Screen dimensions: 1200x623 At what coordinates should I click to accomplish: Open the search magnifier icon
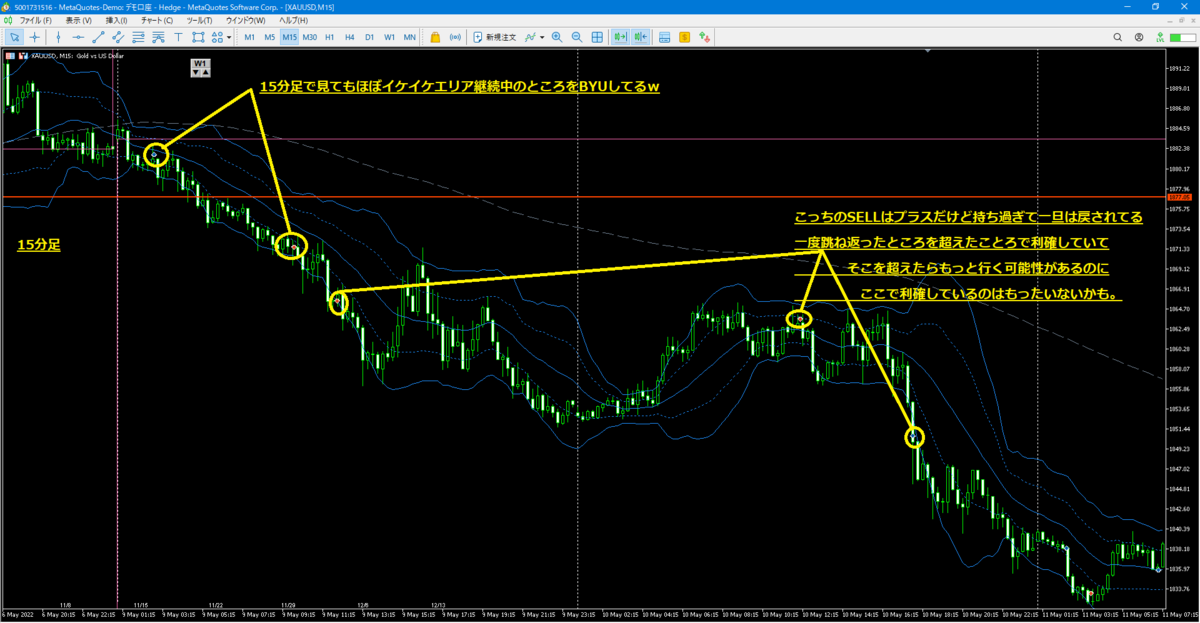1118,37
